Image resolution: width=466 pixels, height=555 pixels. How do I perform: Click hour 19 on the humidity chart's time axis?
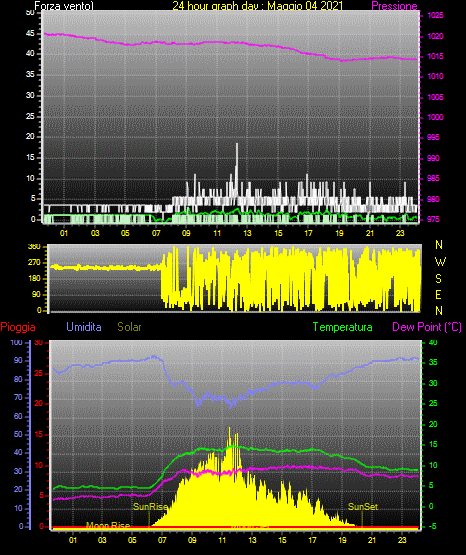pos(342,540)
